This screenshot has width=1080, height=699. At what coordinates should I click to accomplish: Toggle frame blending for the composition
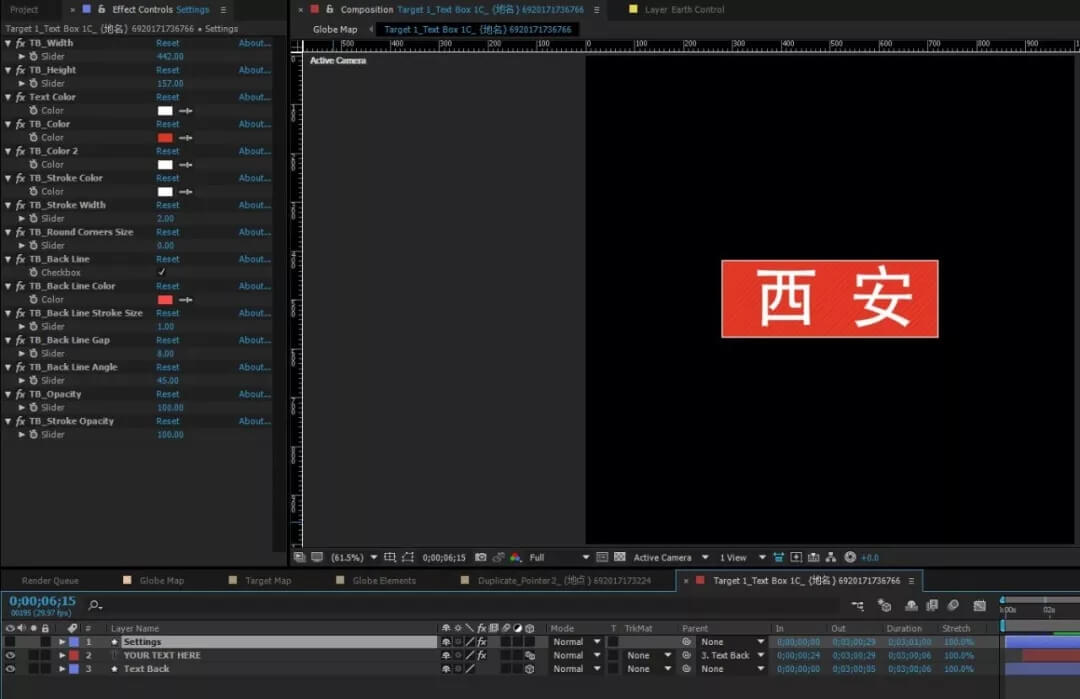tap(931, 605)
